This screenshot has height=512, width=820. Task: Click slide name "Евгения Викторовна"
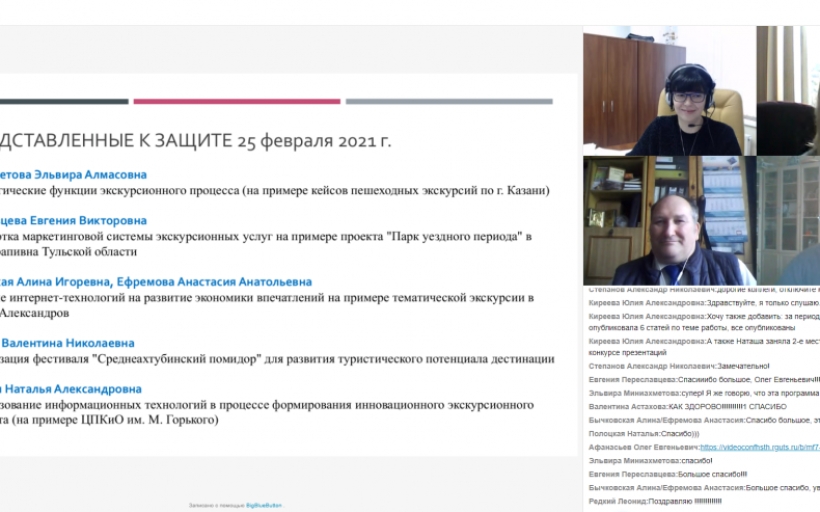click(88, 221)
